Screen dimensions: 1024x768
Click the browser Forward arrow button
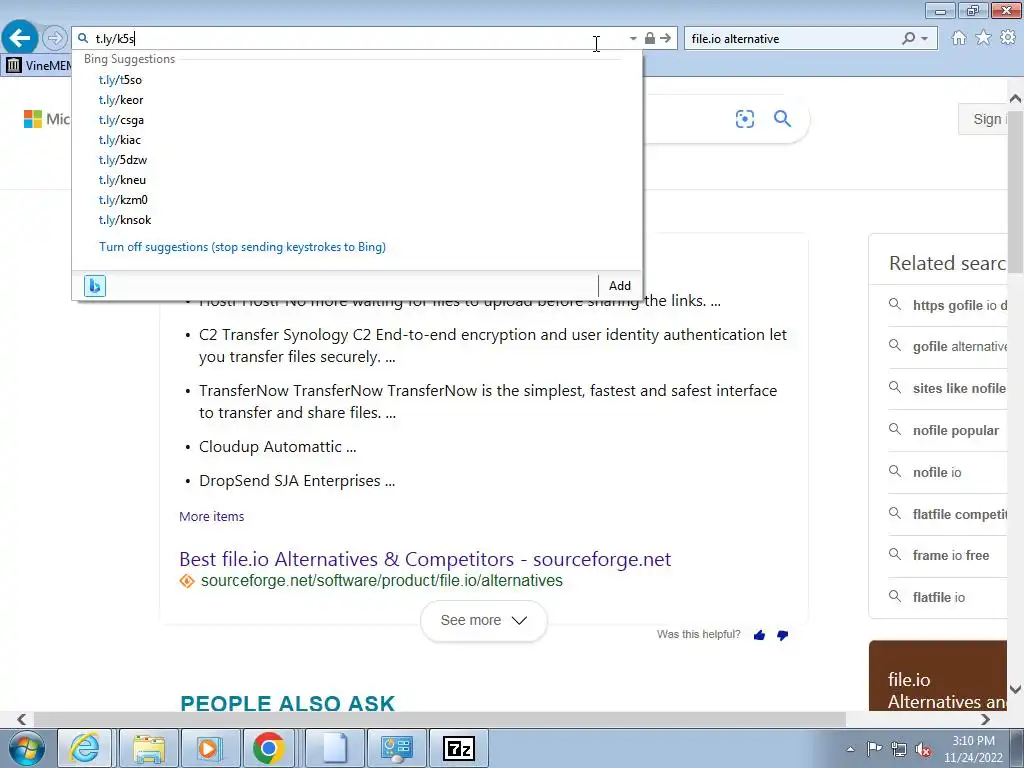pos(55,38)
